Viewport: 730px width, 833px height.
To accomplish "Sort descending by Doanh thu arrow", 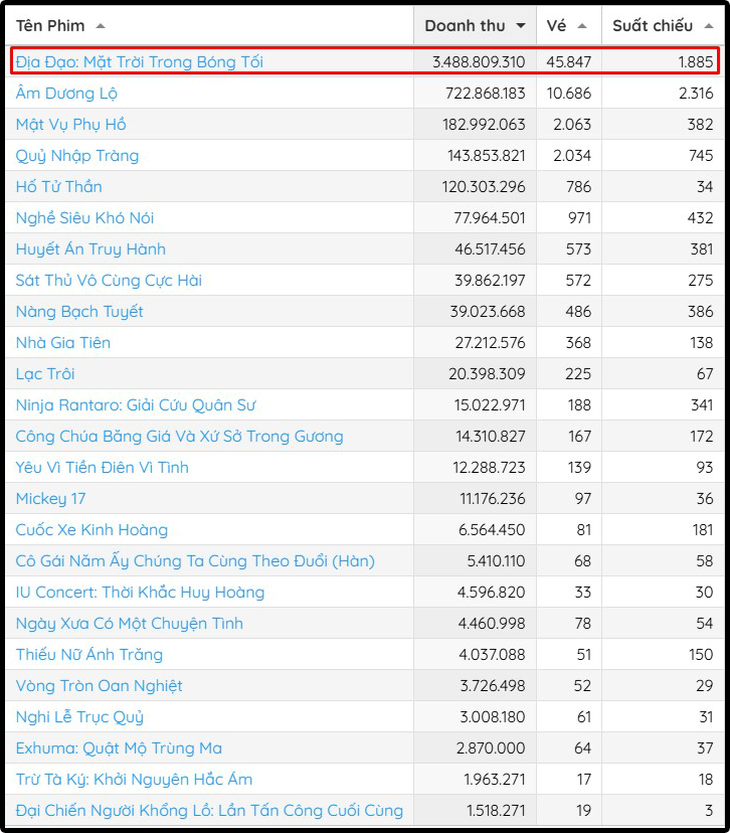I will [x=520, y=26].
